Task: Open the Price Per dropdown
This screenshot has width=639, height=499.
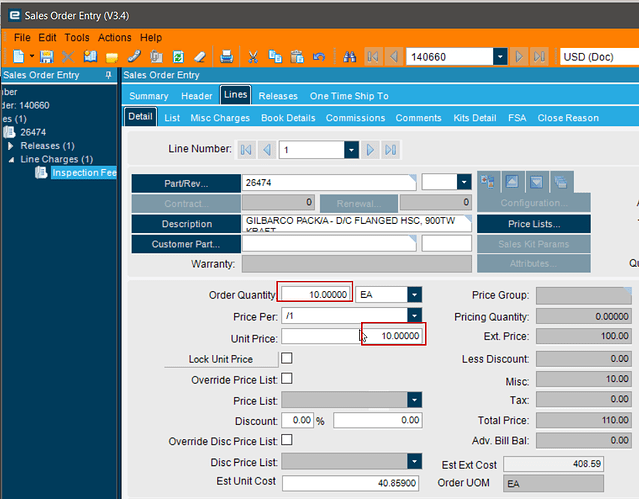Action: coord(414,316)
